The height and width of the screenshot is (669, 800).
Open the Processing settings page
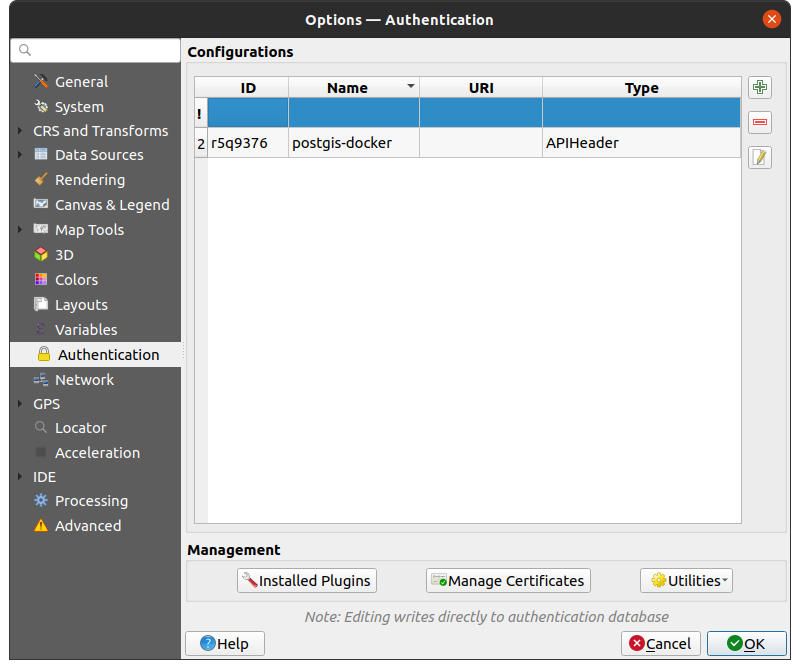pyautogui.click(x=89, y=500)
